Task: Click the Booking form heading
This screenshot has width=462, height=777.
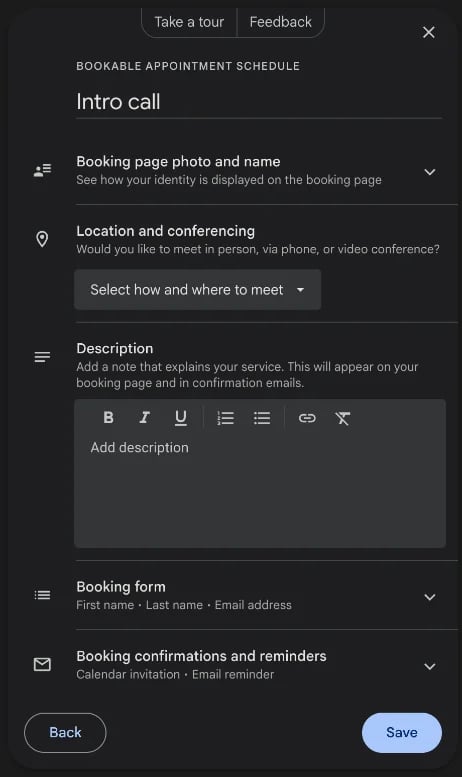Action: (x=121, y=587)
